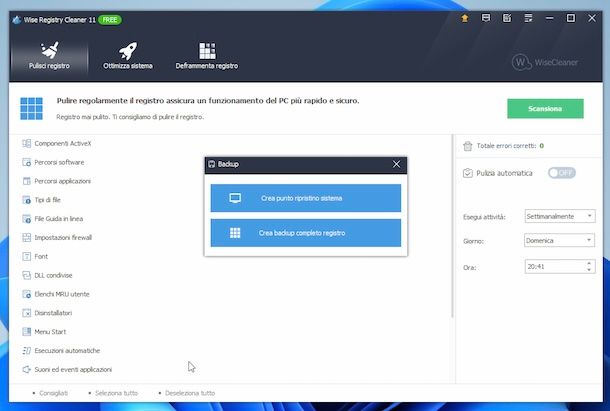Click the Totale errori corretti trash icon

click(x=468, y=146)
